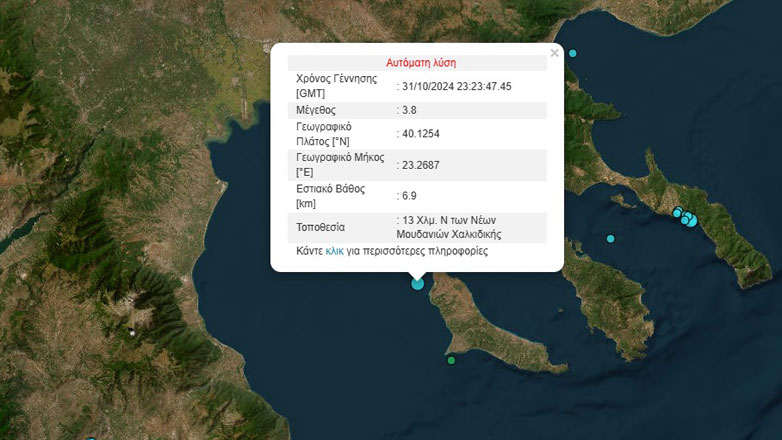Select the isolated cyan marker in the gulf
This screenshot has height=440, width=782.
point(610,239)
